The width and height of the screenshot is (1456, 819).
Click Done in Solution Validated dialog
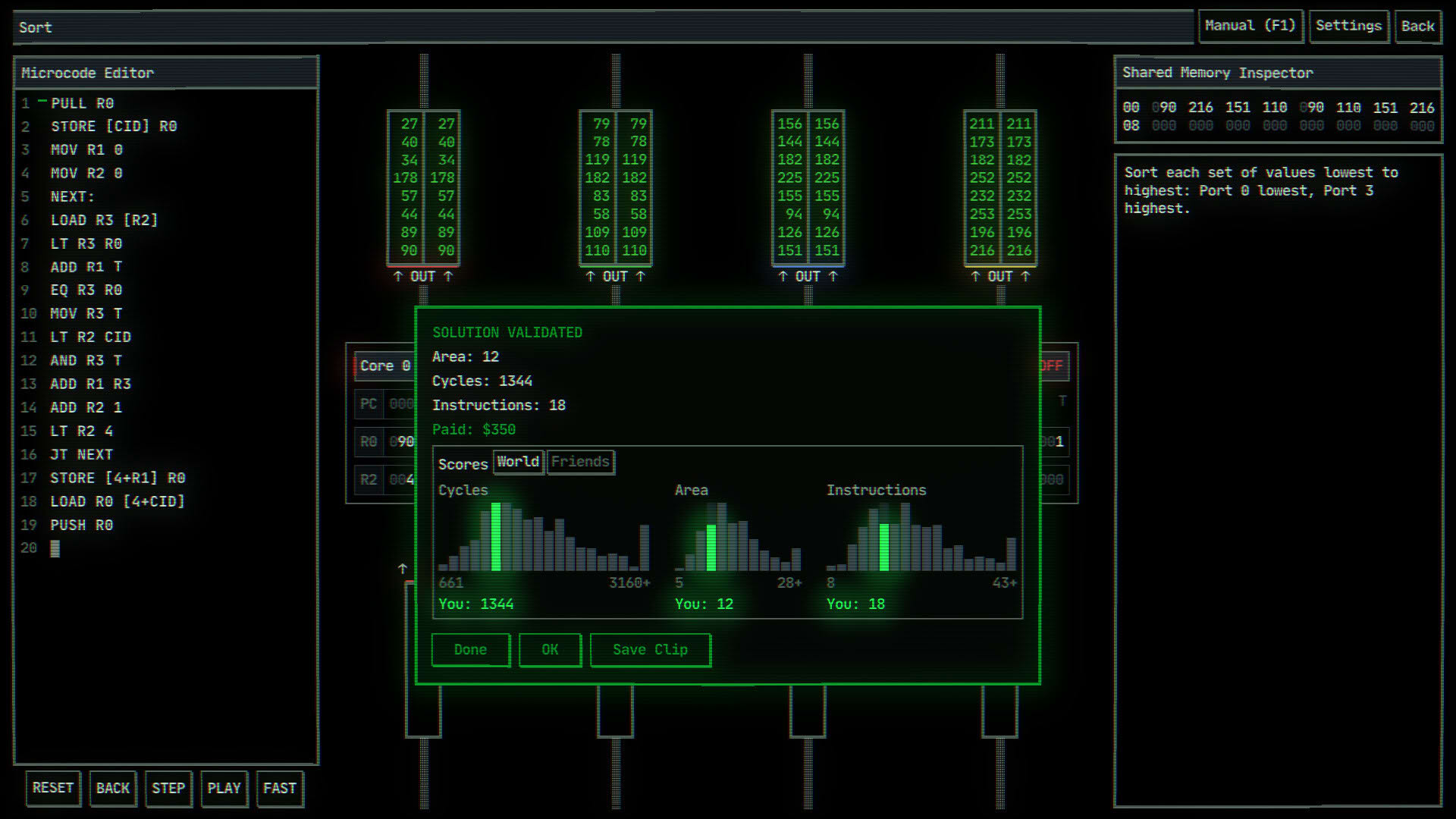[471, 650]
